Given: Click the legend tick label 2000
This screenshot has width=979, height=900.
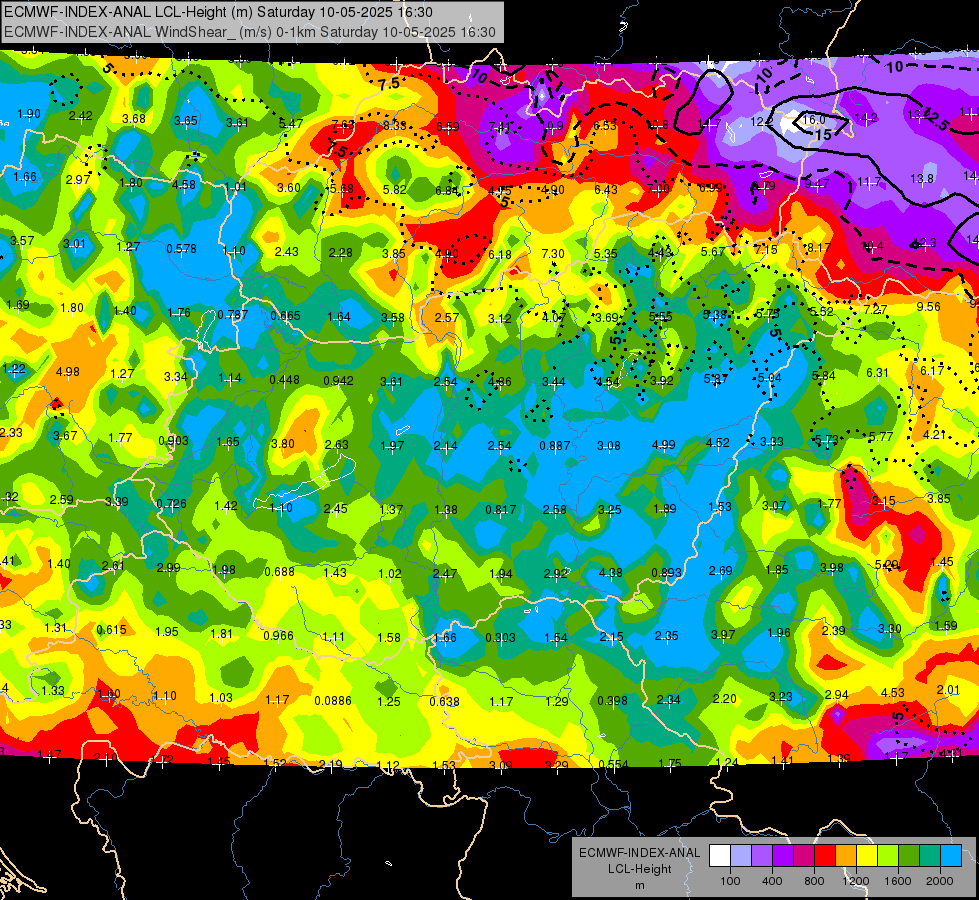Looking at the screenshot, I should pyautogui.click(x=940, y=881).
